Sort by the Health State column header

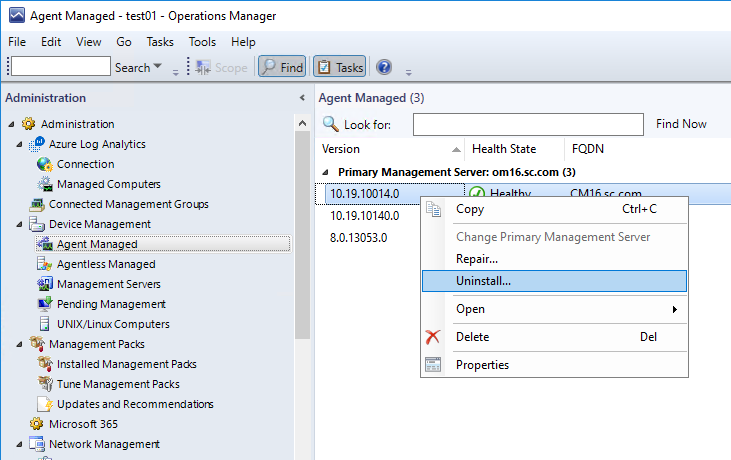(515, 149)
